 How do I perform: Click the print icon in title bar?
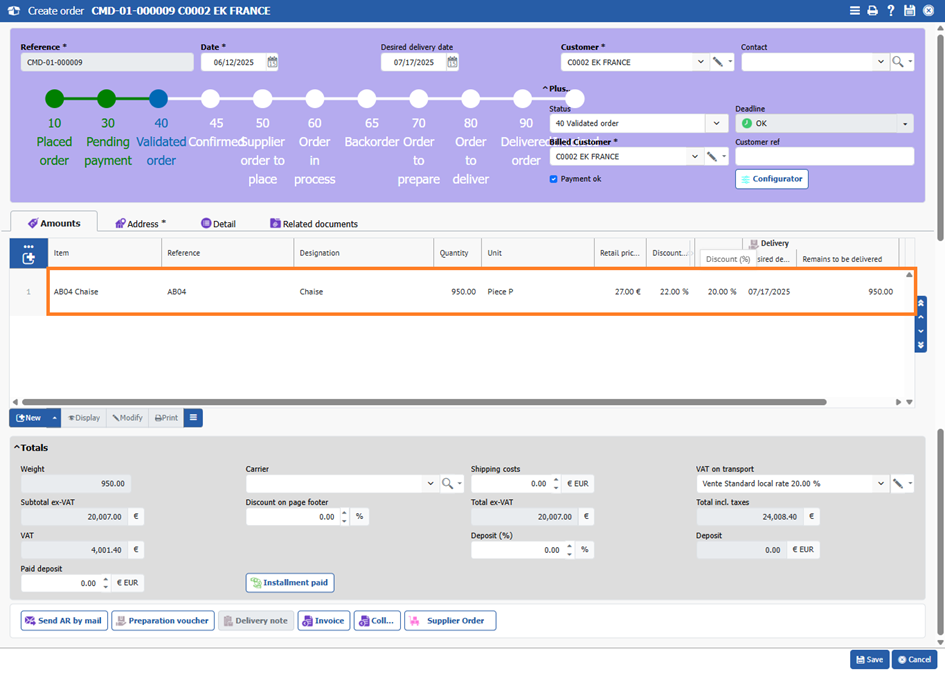point(872,11)
